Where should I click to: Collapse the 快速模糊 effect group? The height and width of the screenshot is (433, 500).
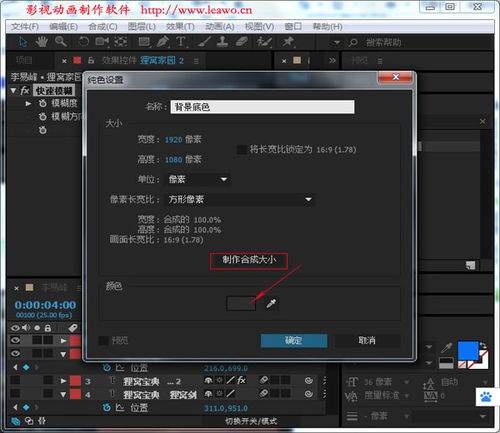(14, 90)
